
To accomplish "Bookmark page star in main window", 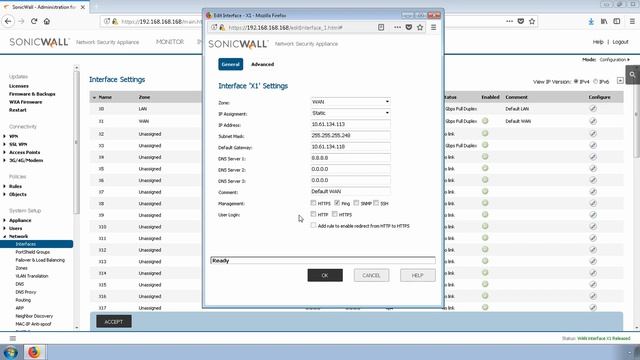I will coord(532,21).
